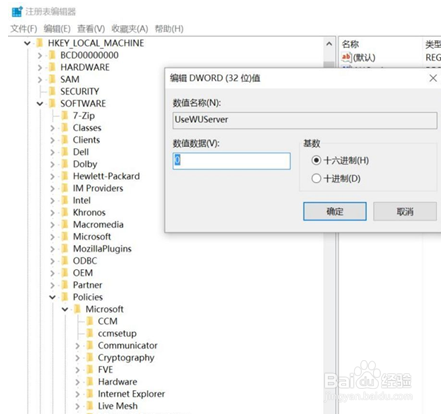Select the Cryptography tree item
This screenshot has width=441, height=414.
click(126, 358)
